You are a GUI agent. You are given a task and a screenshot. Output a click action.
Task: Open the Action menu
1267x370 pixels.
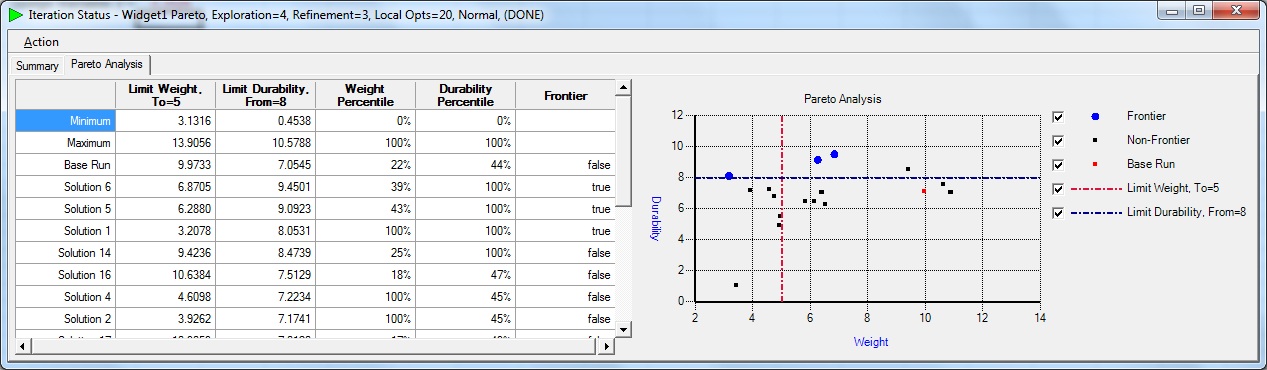41,42
